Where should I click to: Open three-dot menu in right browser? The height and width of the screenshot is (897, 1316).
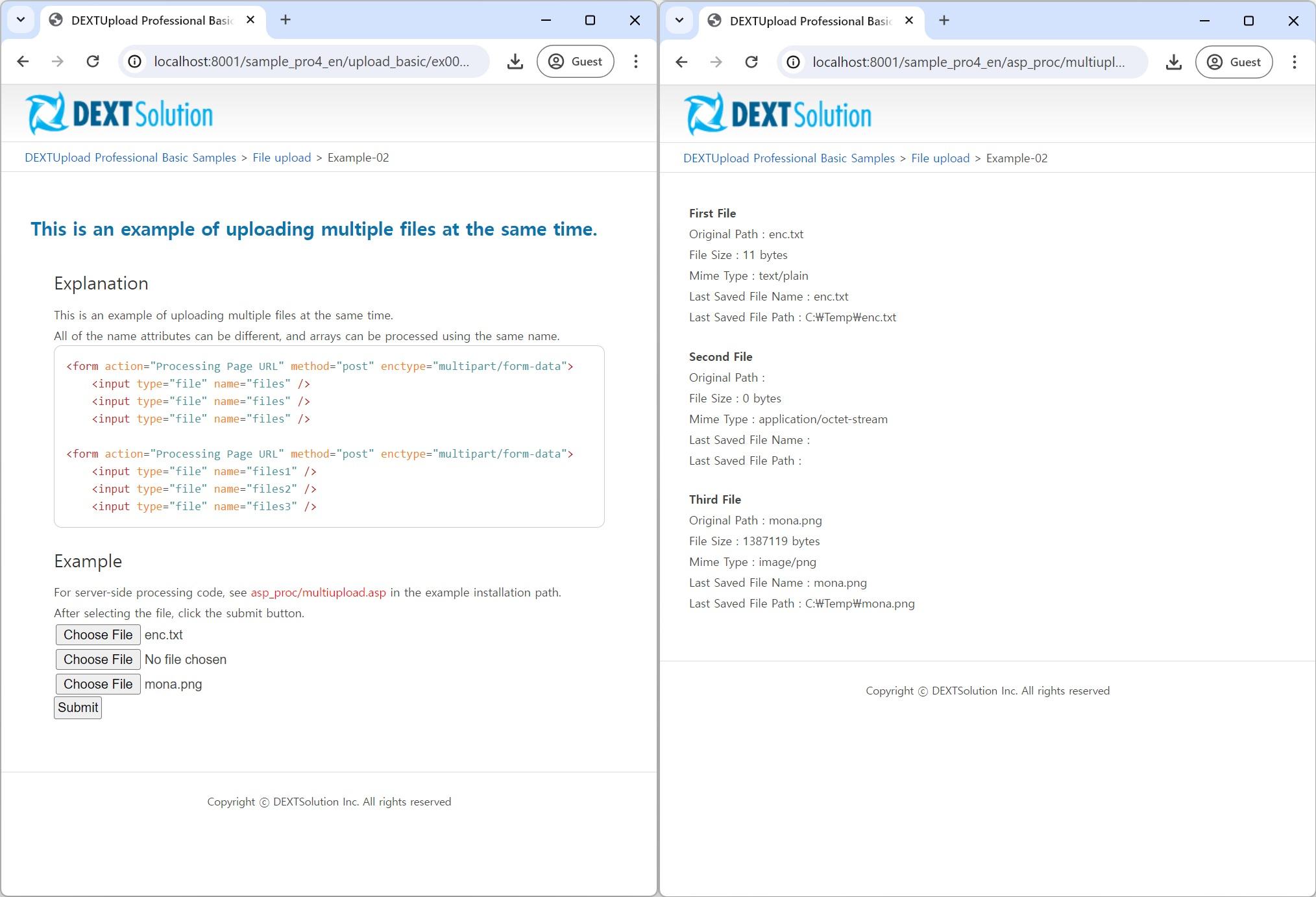pos(1294,62)
